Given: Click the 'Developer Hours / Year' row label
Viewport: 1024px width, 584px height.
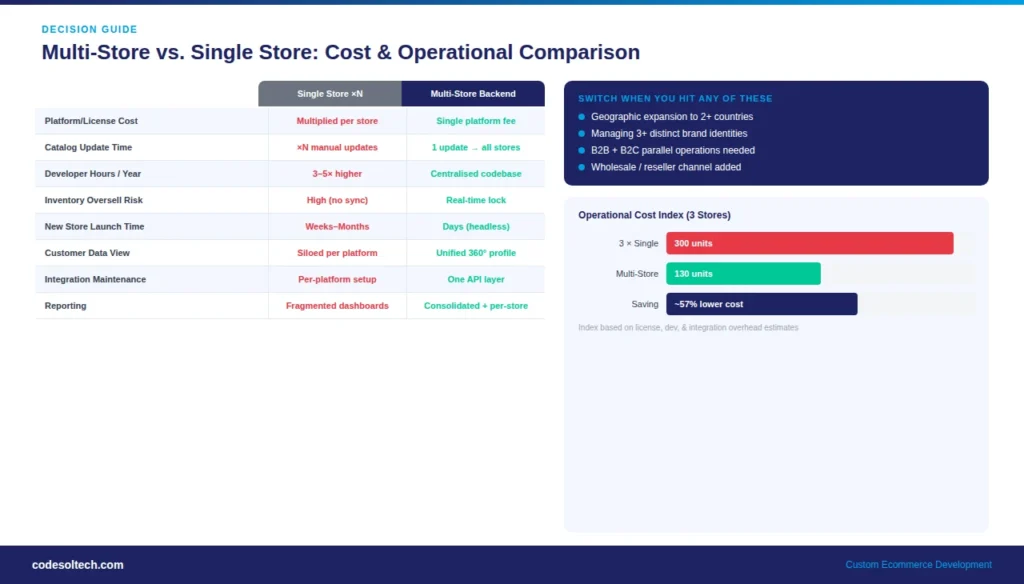Looking at the screenshot, I should pyautogui.click(x=93, y=174).
